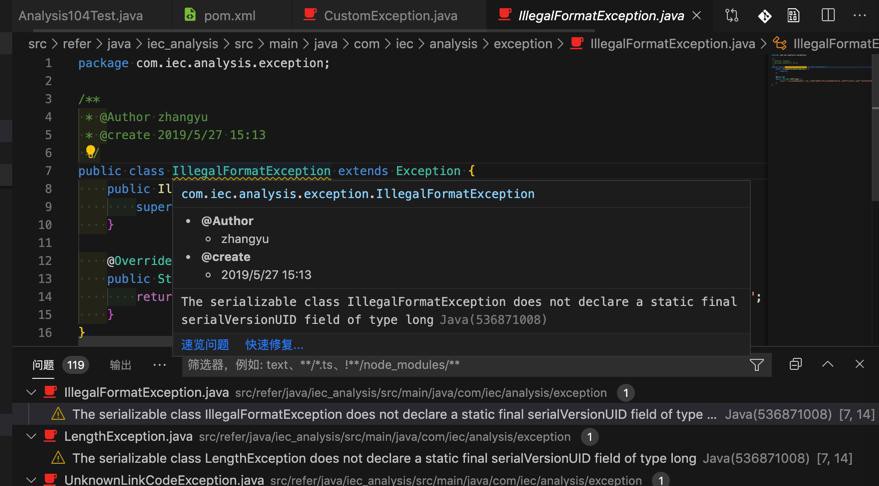
Task: Close the IllegalFormatException.java tab
Action: pyautogui.click(x=697, y=16)
